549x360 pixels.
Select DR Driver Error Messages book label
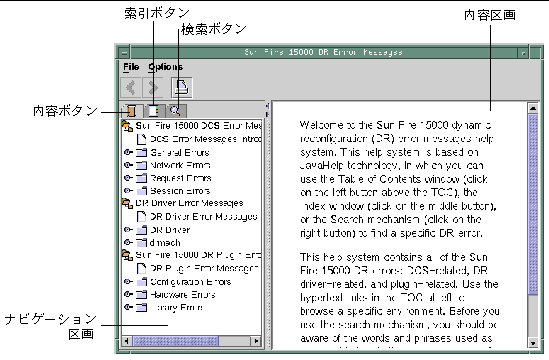[189, 203]
